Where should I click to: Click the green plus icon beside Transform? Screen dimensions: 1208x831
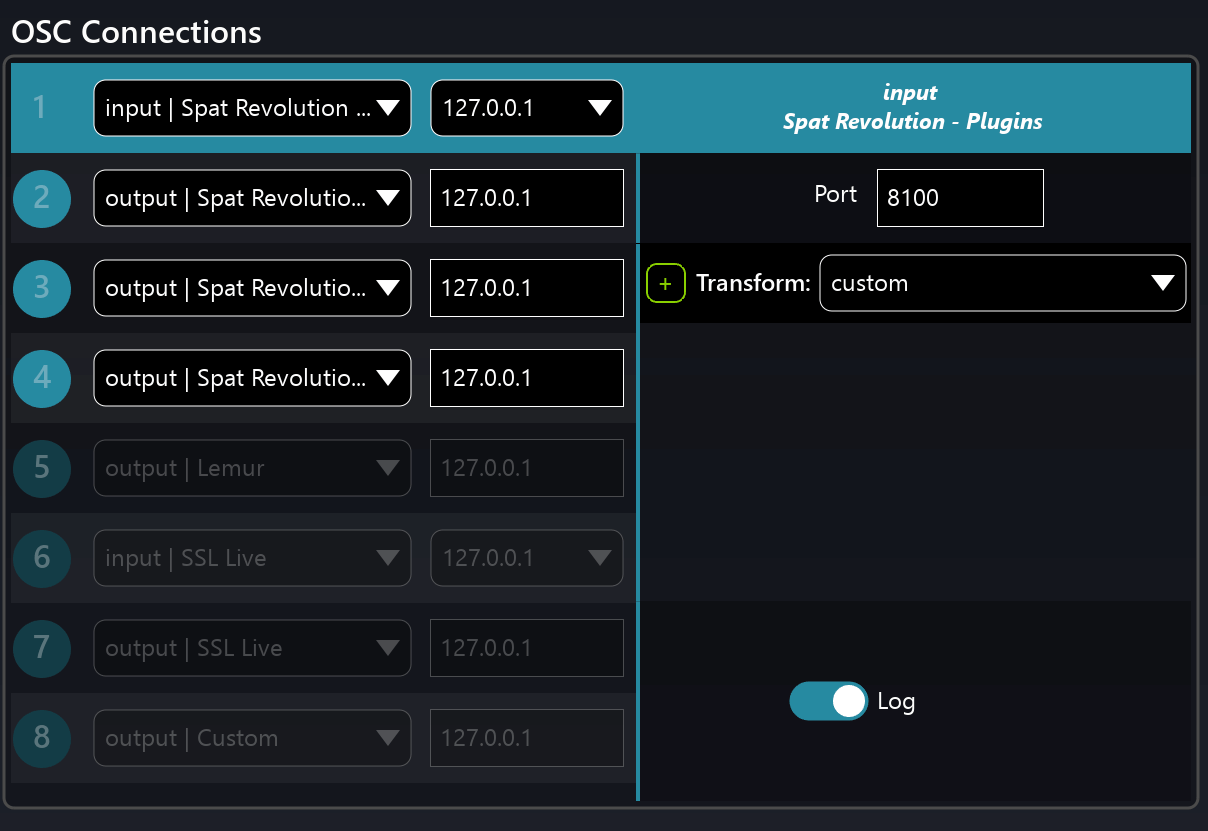click(666, 284)
